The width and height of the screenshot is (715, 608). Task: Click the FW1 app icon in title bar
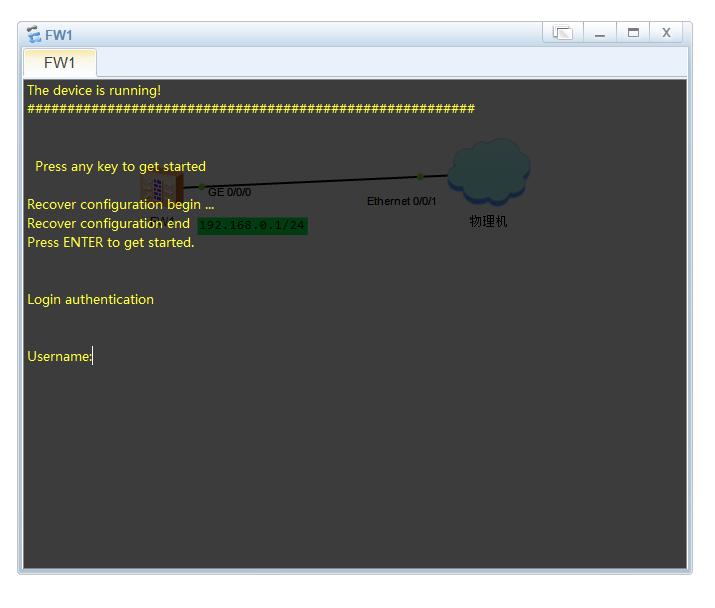click(34, 35)
